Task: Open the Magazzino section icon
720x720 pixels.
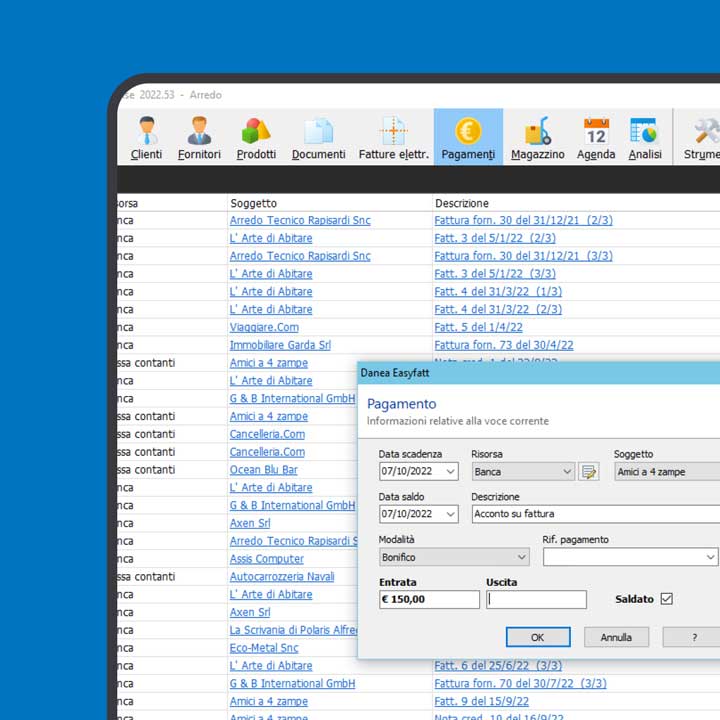Action: [x=538, y=131]
